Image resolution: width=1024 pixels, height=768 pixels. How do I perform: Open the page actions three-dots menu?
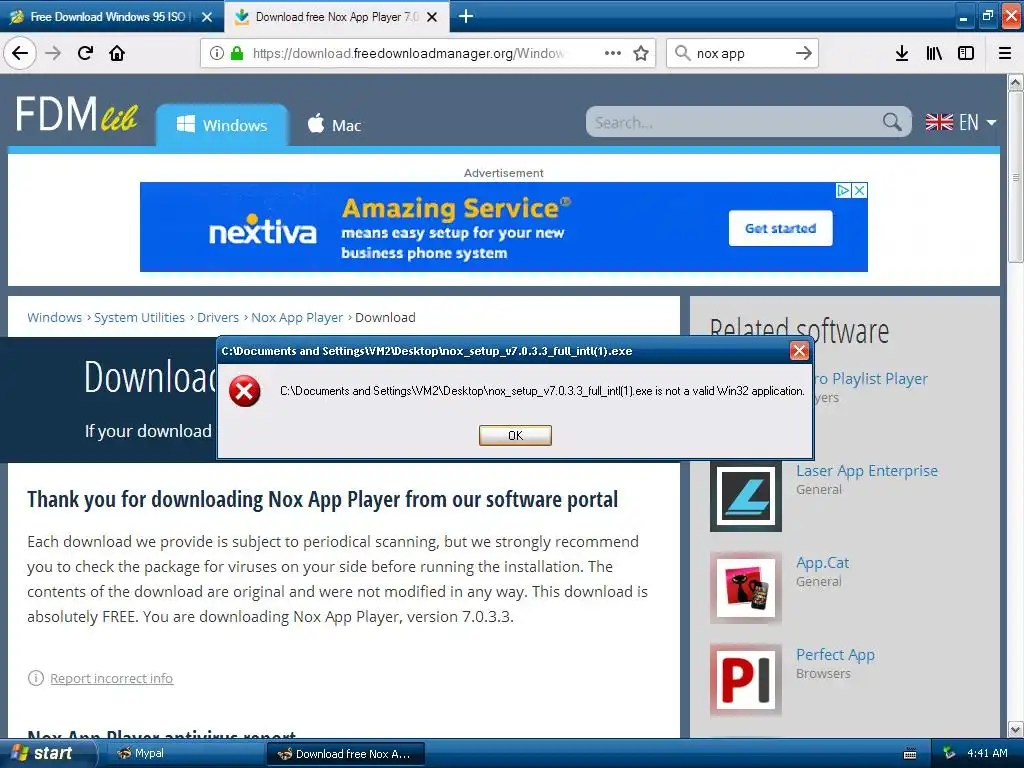point(613,53)
